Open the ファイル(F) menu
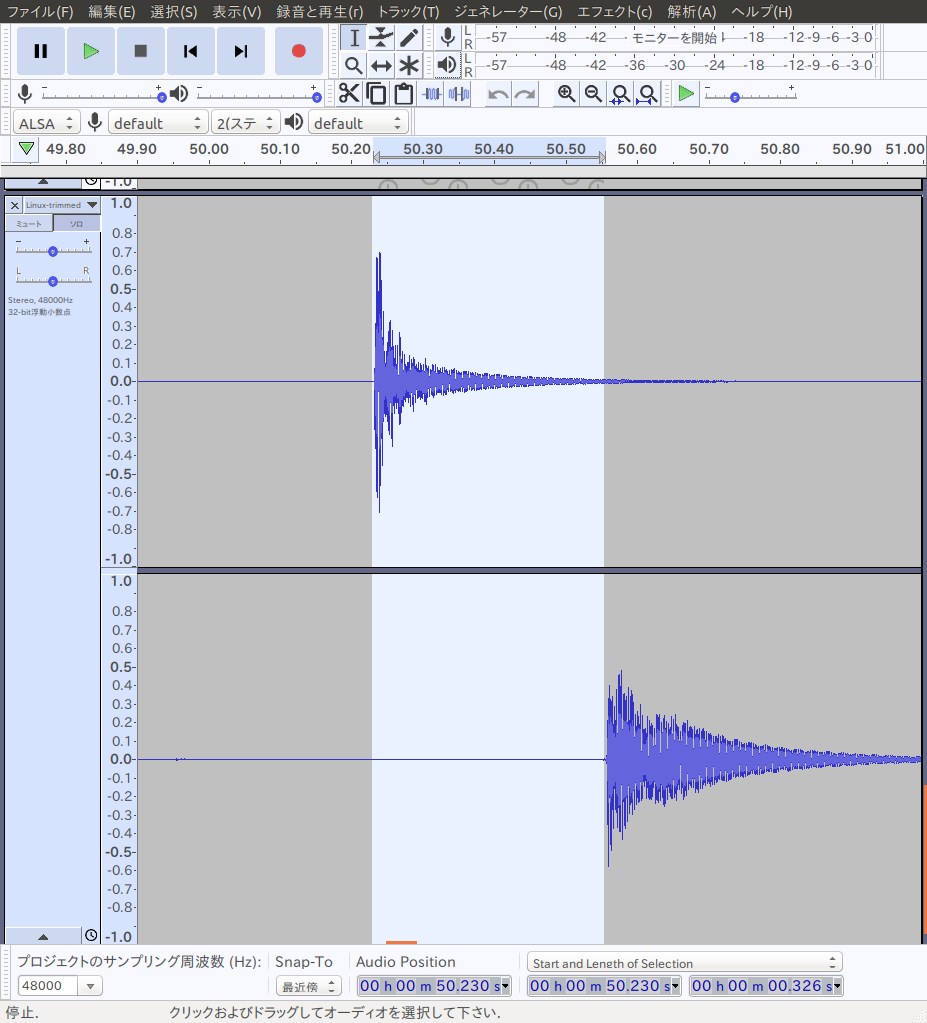 pos(40,12)
